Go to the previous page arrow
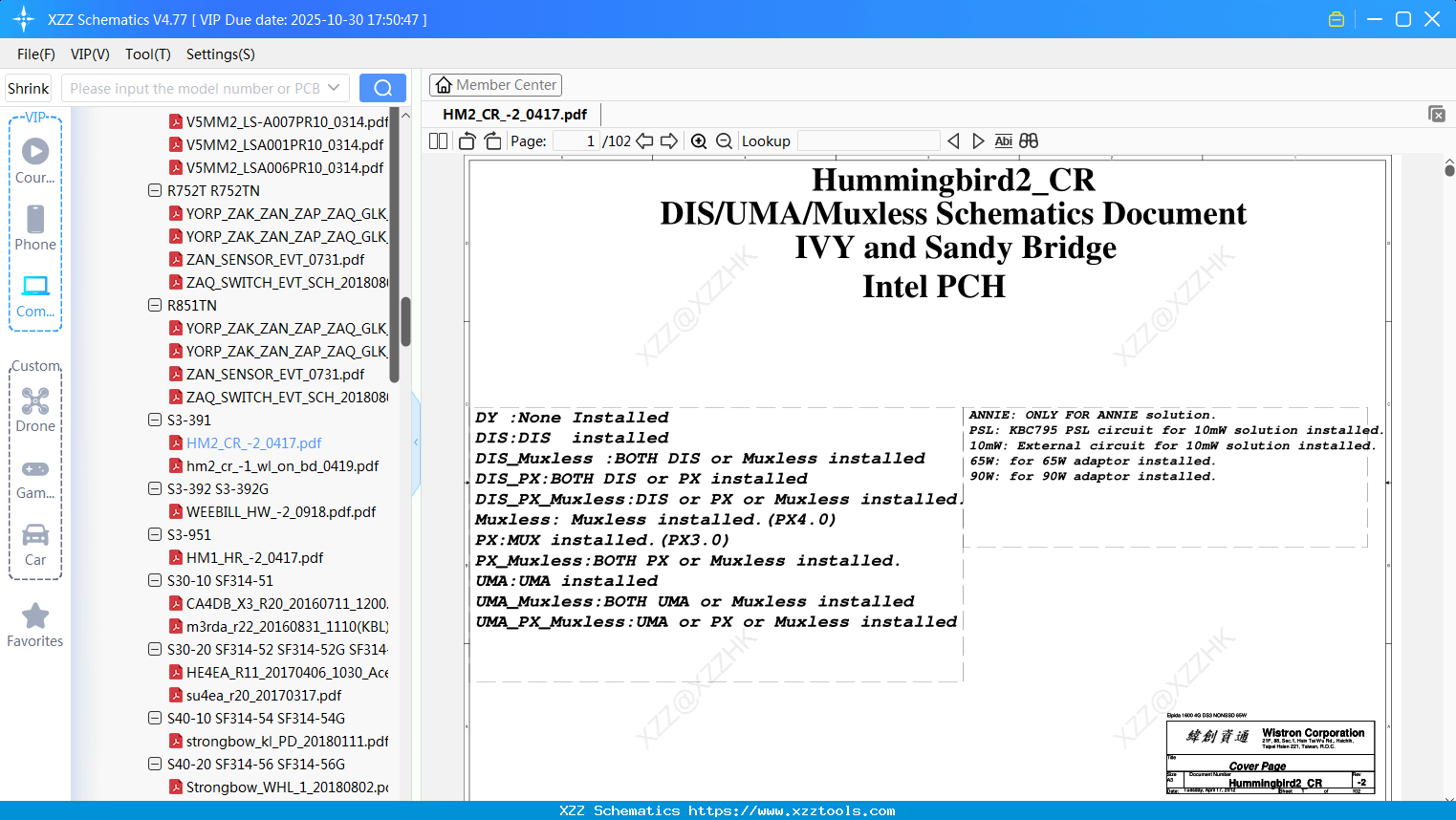The width and height of the screenshot is (1456, 820). click(645, 141)
